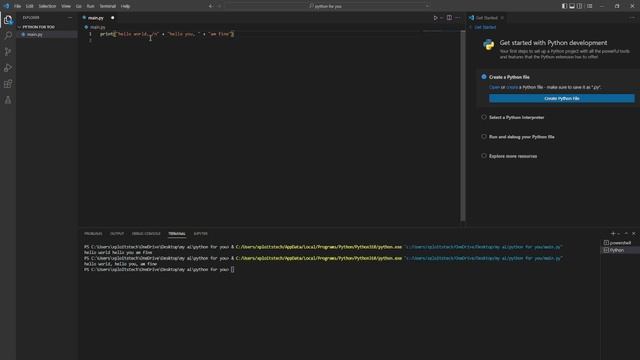Open the DEBUG CONSOLE panel tab
Viewport: 640px width, 360px height.
click(146, 234)
